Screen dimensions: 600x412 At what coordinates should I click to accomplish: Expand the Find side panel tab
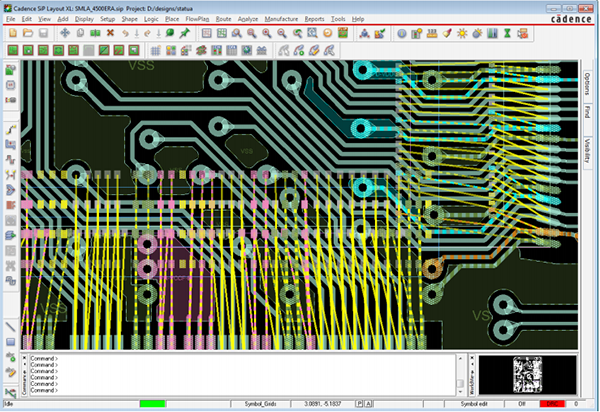click(587, 112)
